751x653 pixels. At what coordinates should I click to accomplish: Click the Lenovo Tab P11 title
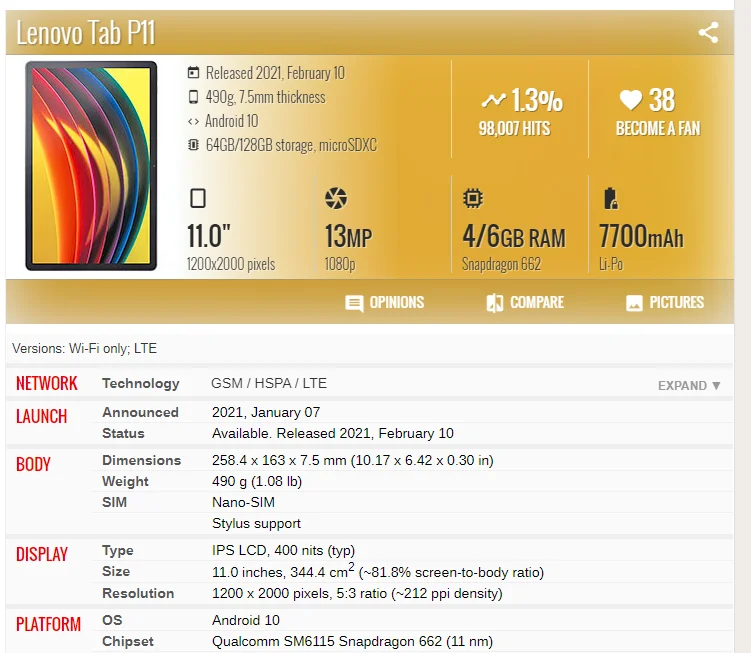click(86, 33)
